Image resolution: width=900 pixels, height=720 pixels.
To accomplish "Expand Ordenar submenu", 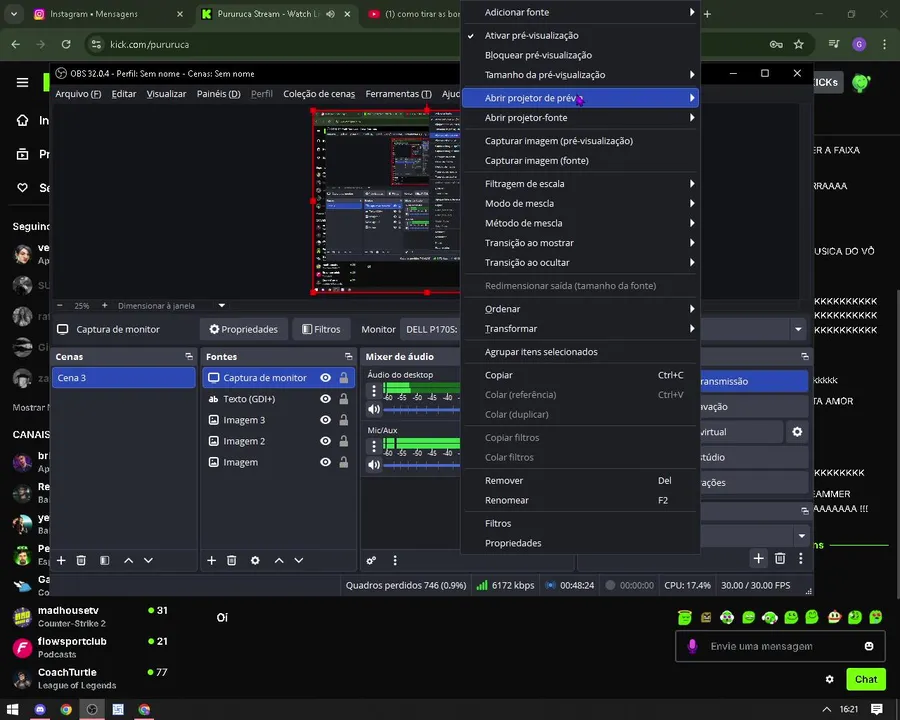I will tap(580, 309).
